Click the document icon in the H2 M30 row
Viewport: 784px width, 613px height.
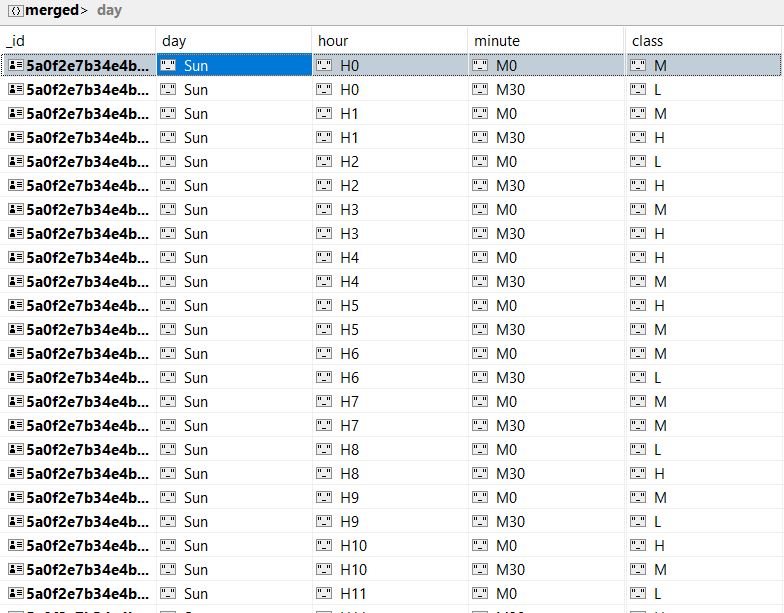(16, 185)
